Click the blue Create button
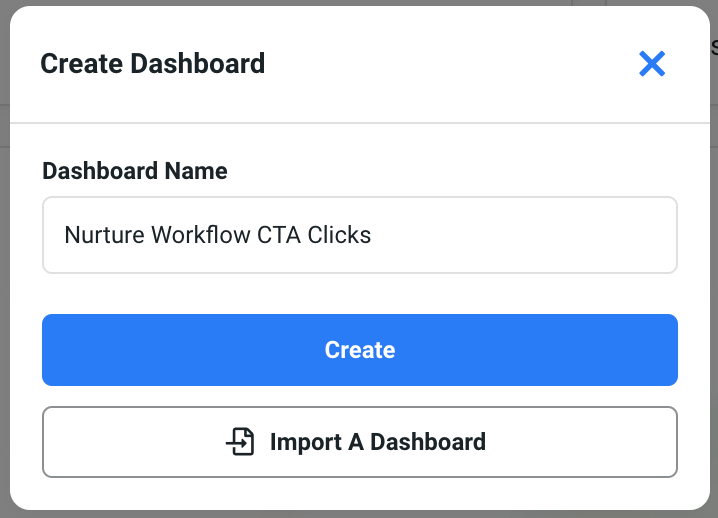Screen dimensions: 718x518 tap(360, 350)
